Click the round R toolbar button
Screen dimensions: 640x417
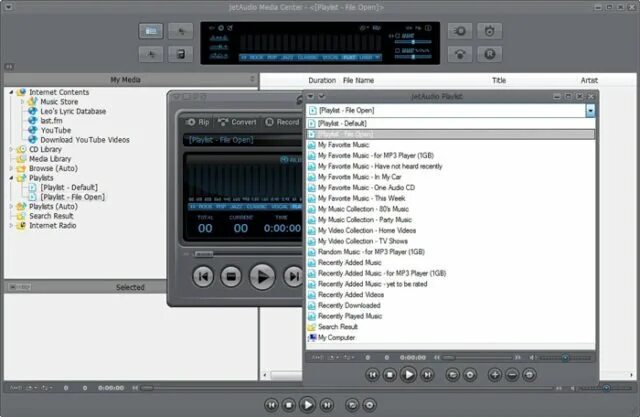point(489,54)
